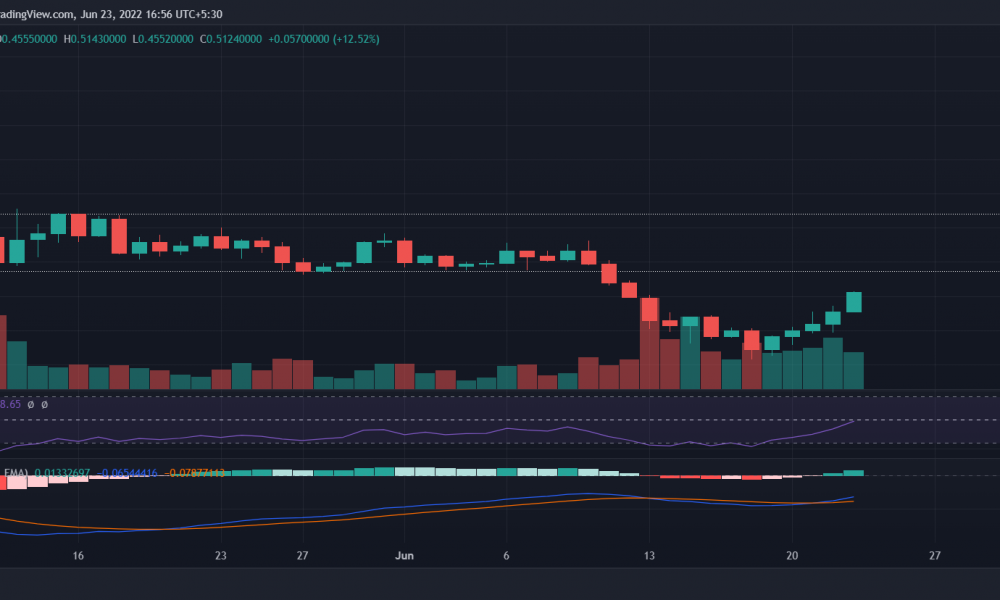
Task: Click the green MACD histogram value 0.01332697
Action: (62, 473)
